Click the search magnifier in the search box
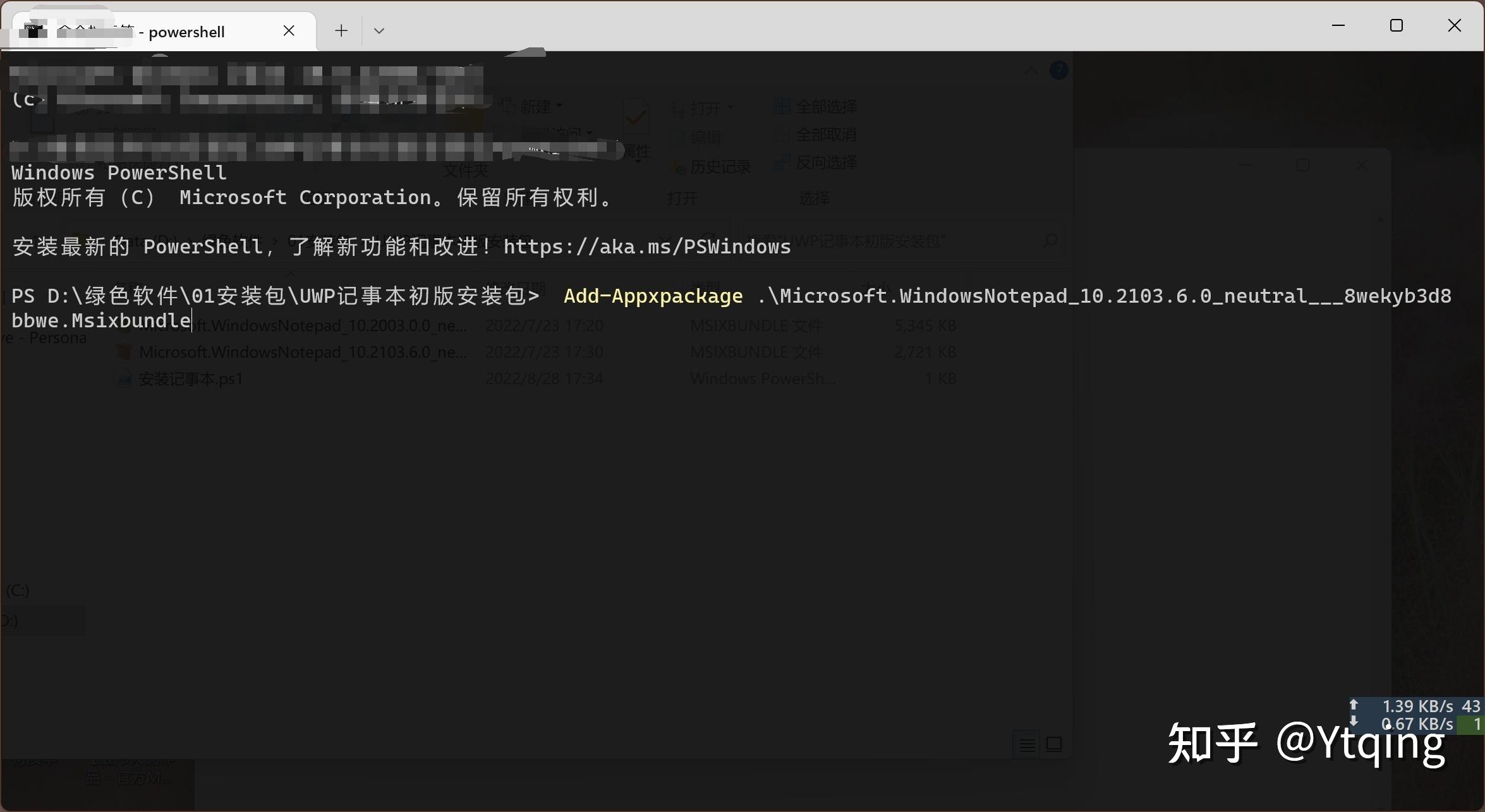 point(1049,241)
